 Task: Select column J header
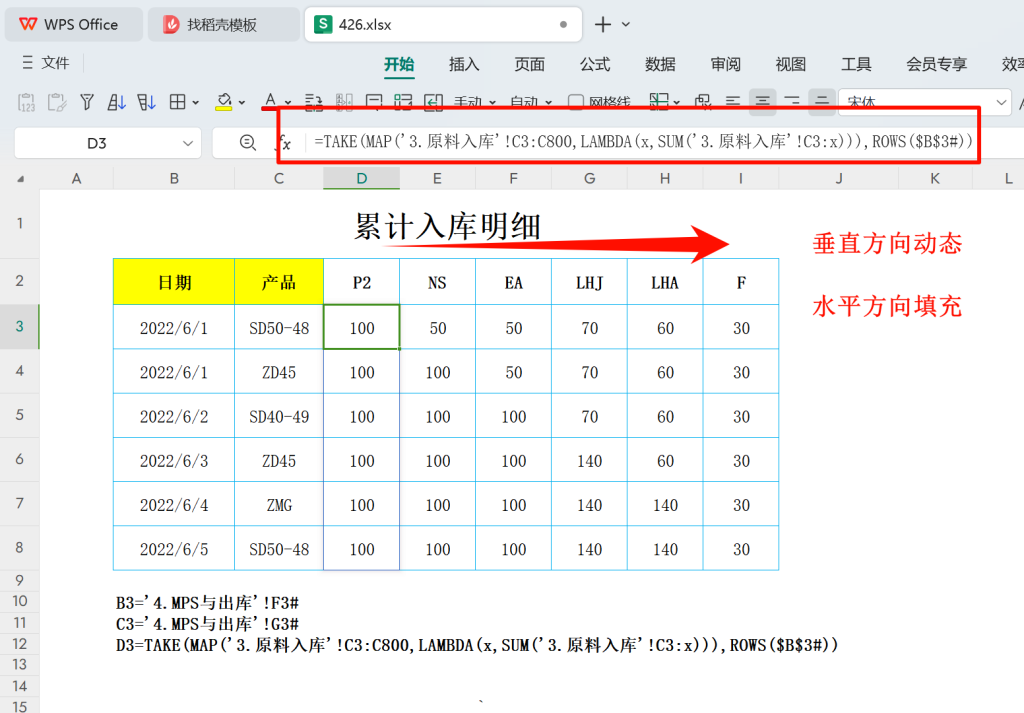pyautogui.click(x=839, y=178)
